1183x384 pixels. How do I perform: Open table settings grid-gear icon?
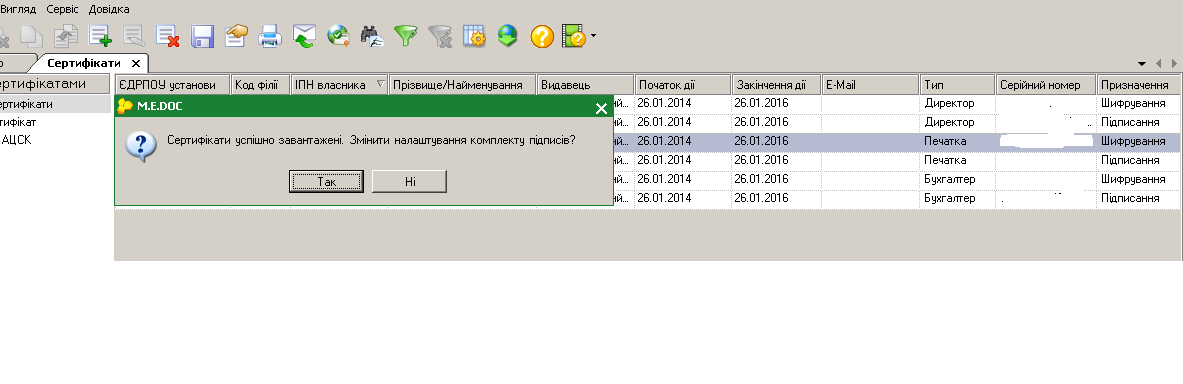point(474,35)
